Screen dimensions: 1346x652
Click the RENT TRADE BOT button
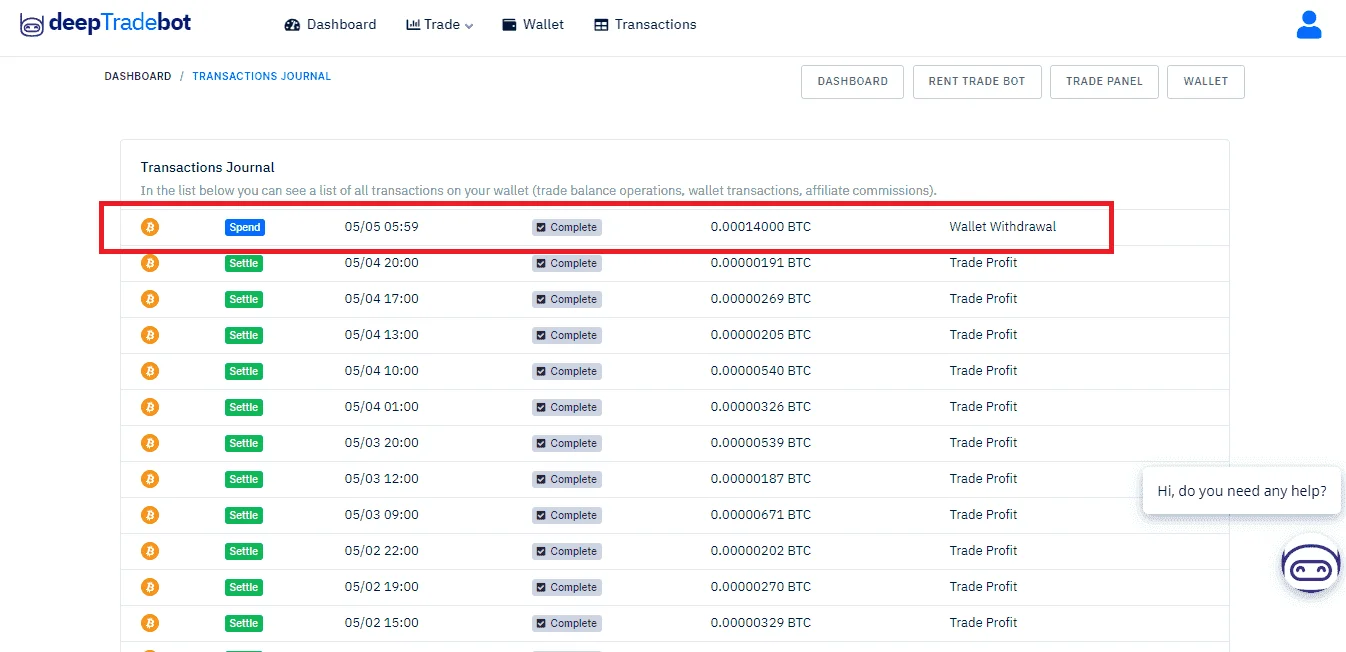point(977,82)
